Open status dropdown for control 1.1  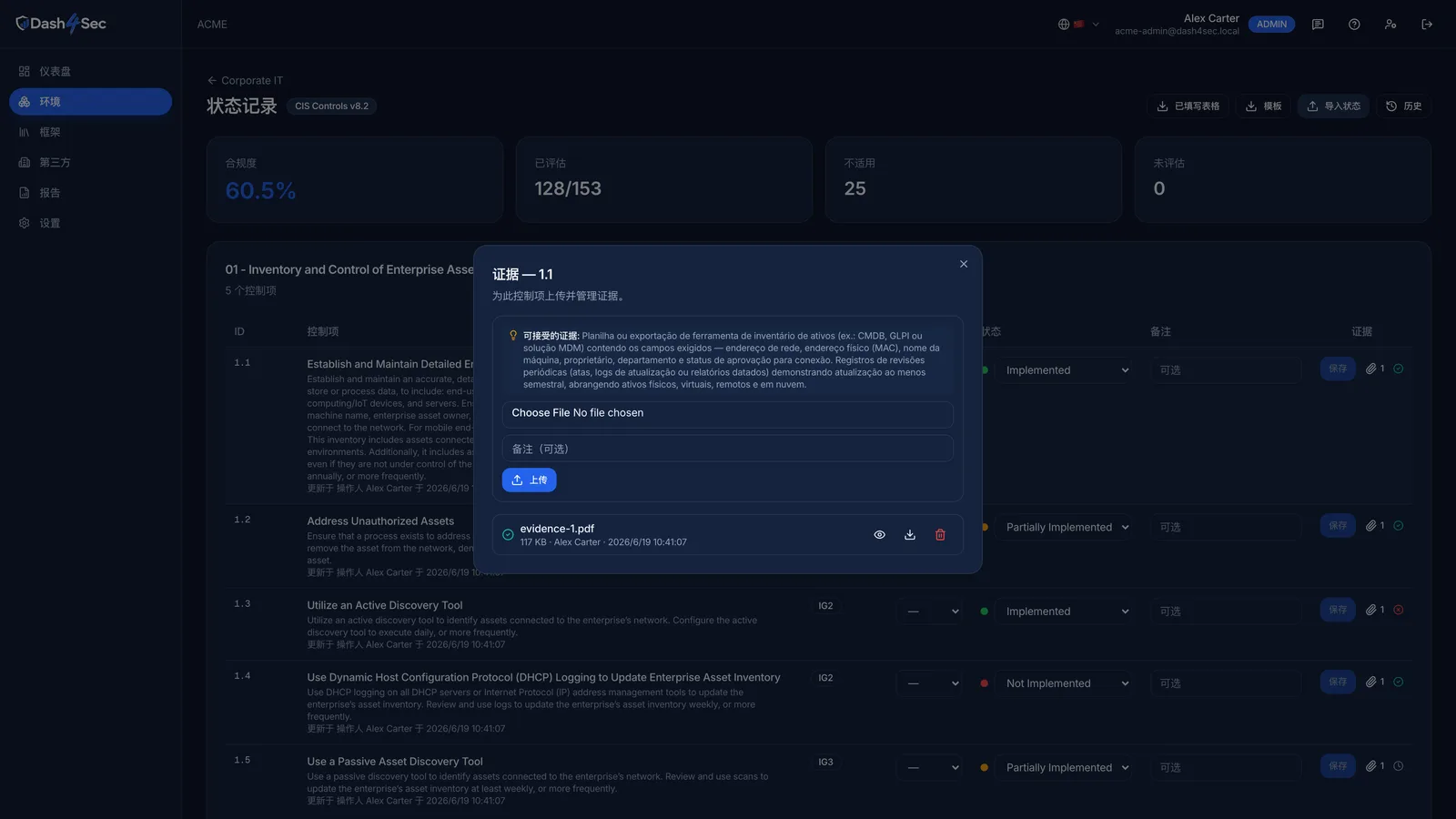click(x=1064, y=370)
